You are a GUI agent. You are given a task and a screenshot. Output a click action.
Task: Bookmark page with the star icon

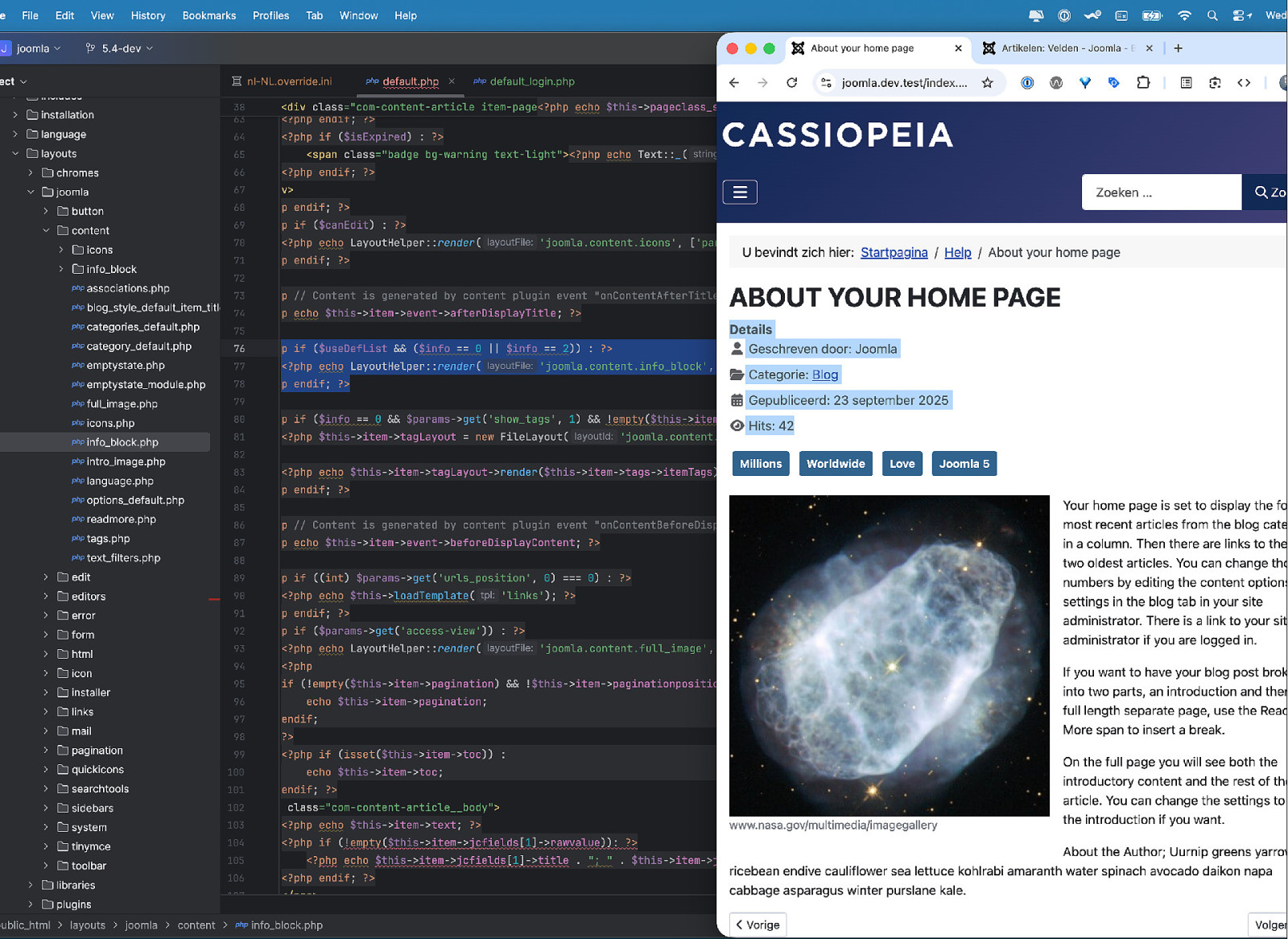pyautogui.click(x=988, y=82)
